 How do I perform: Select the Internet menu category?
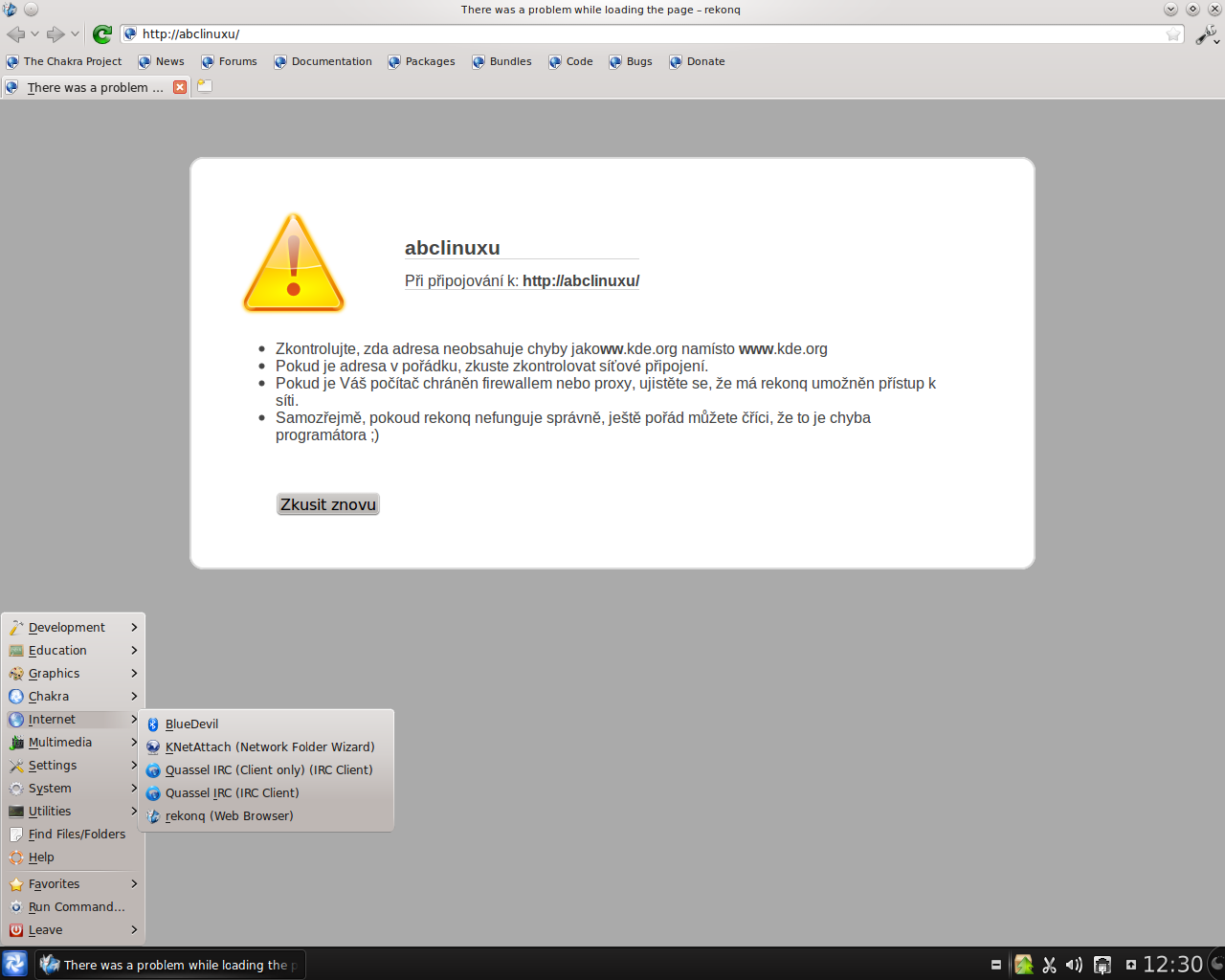(73, 720)
